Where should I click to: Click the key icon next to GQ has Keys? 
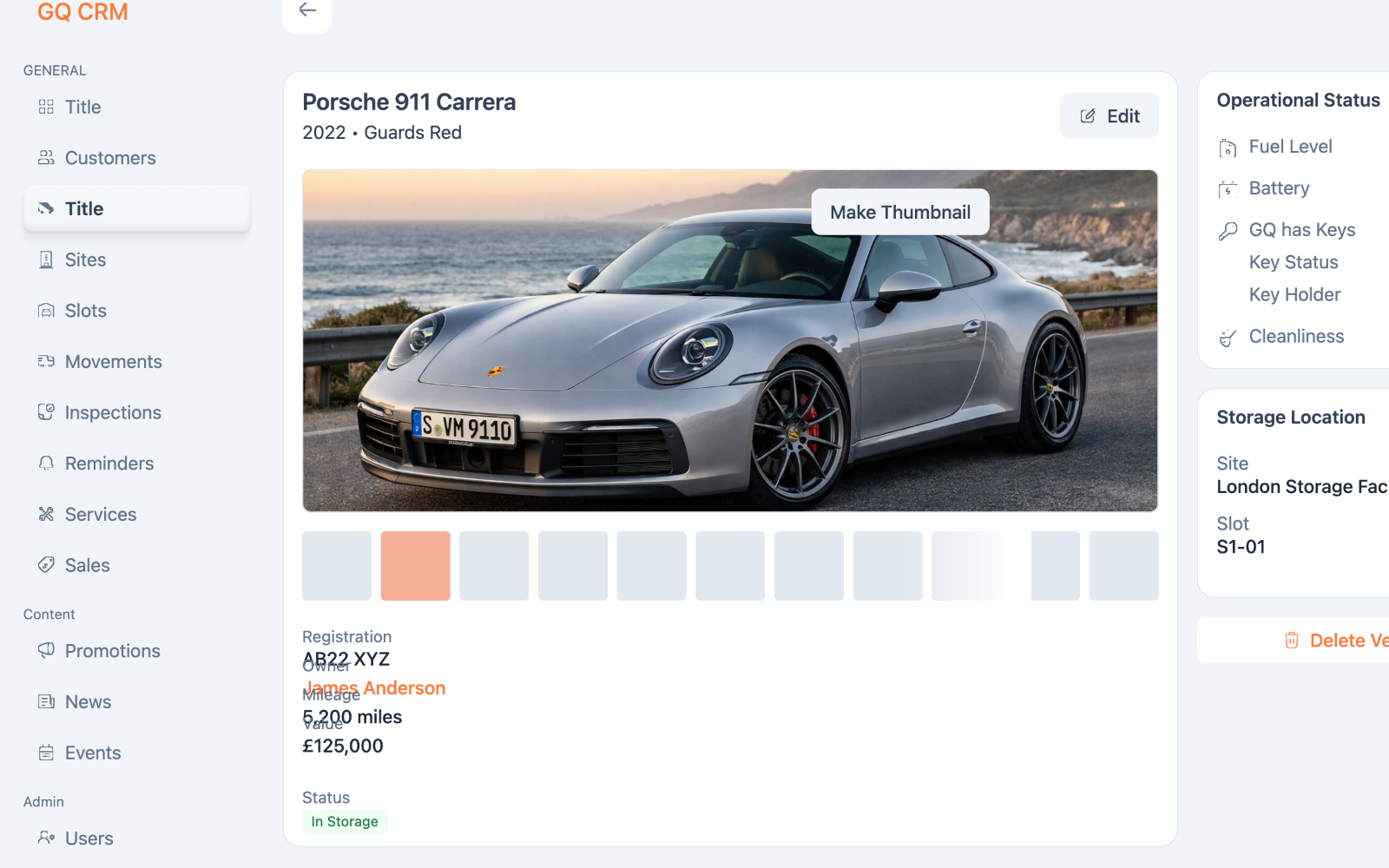1228,231
